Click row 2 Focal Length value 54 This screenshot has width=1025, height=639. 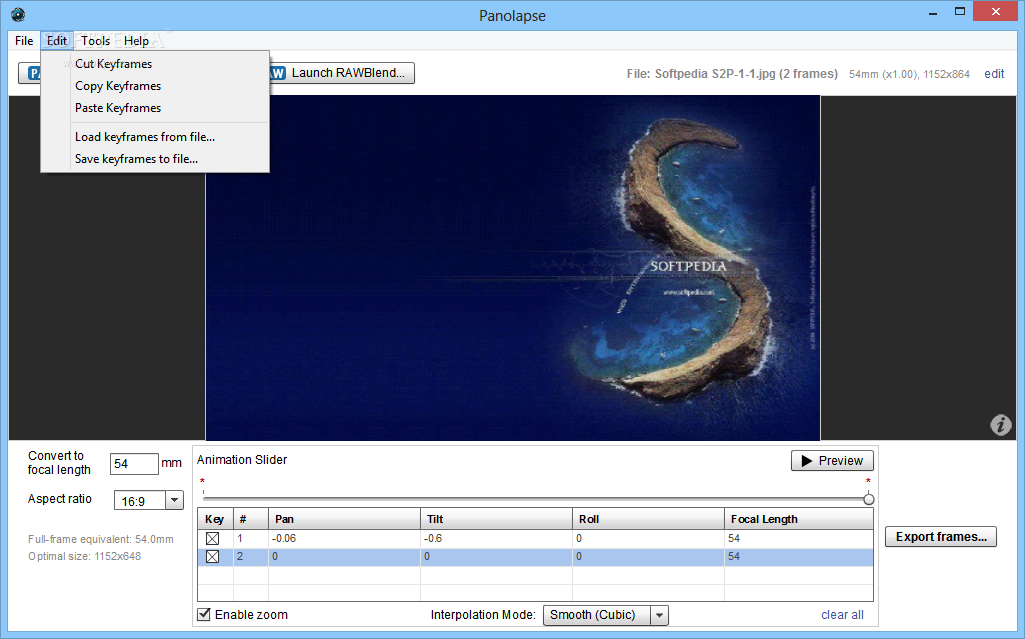[x=799, y=557]
